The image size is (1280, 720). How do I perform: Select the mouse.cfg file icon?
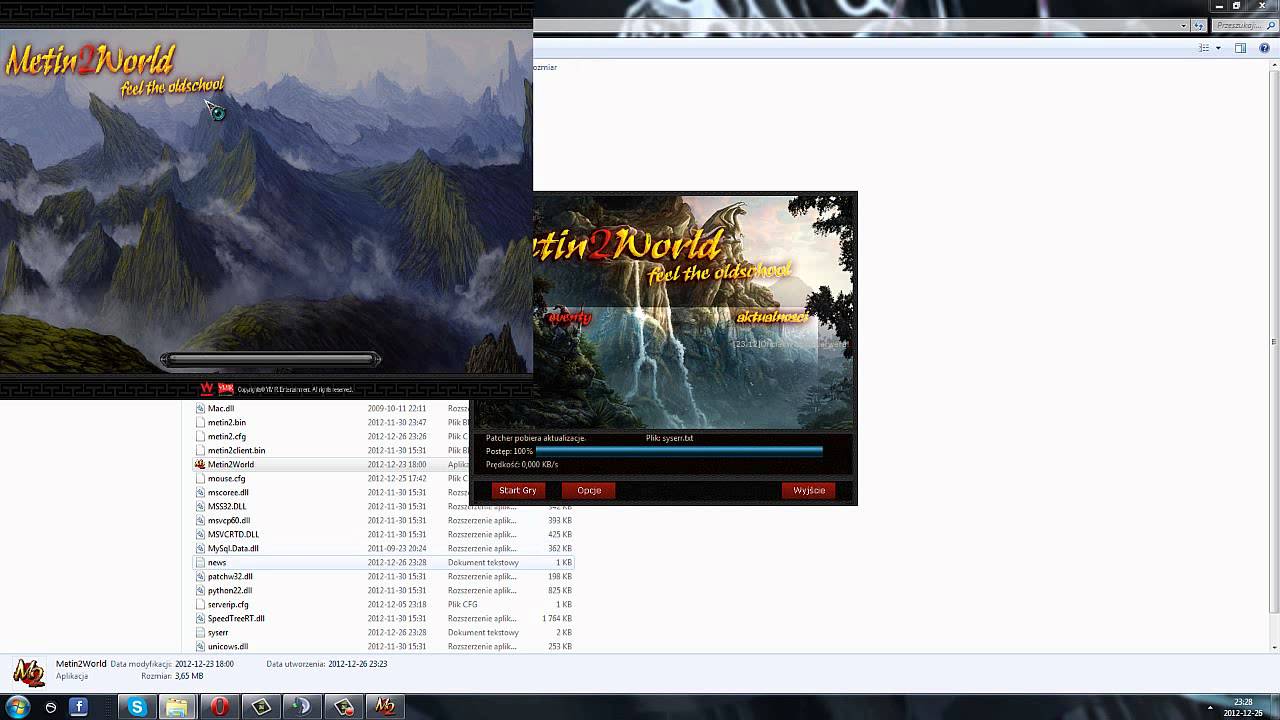200,478
